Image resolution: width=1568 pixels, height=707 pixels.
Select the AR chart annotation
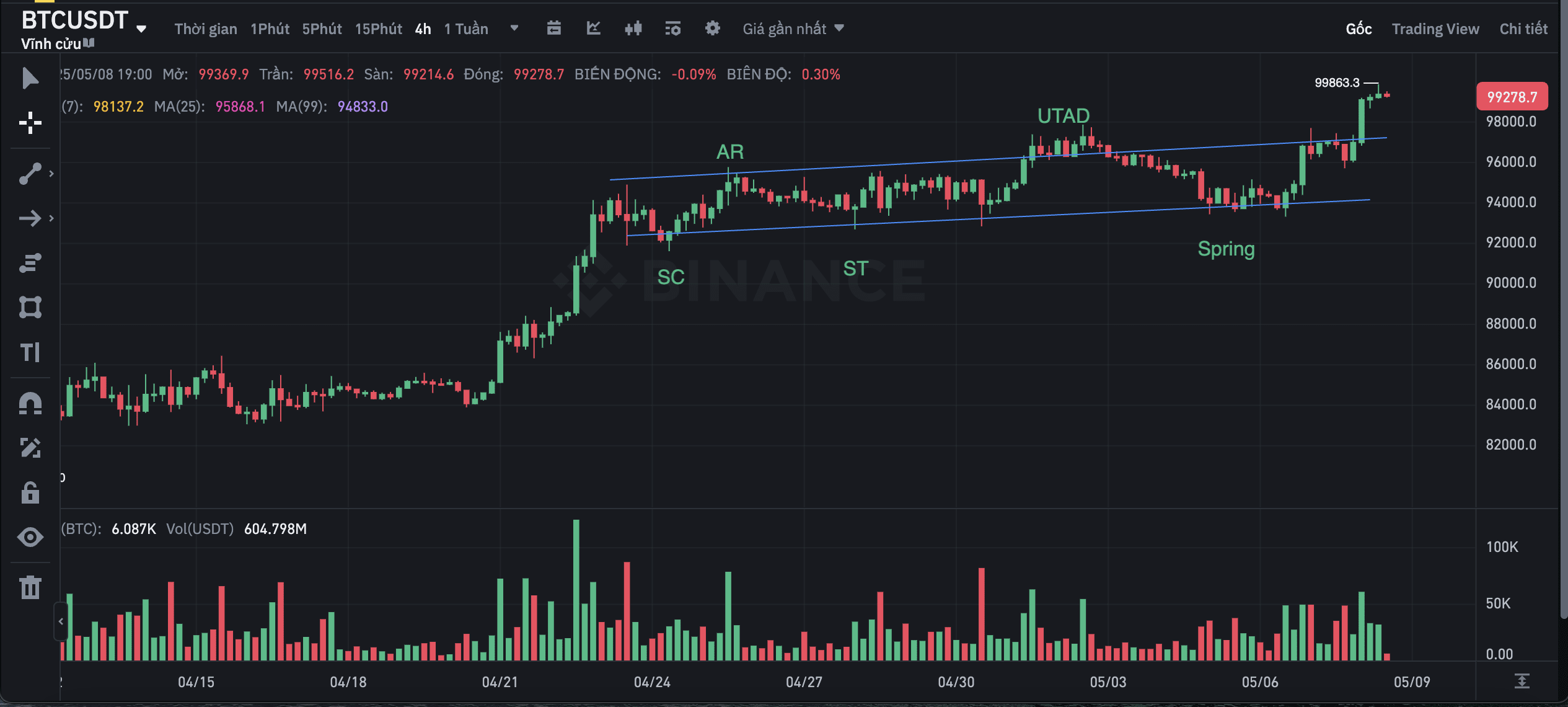click(730, 151)
